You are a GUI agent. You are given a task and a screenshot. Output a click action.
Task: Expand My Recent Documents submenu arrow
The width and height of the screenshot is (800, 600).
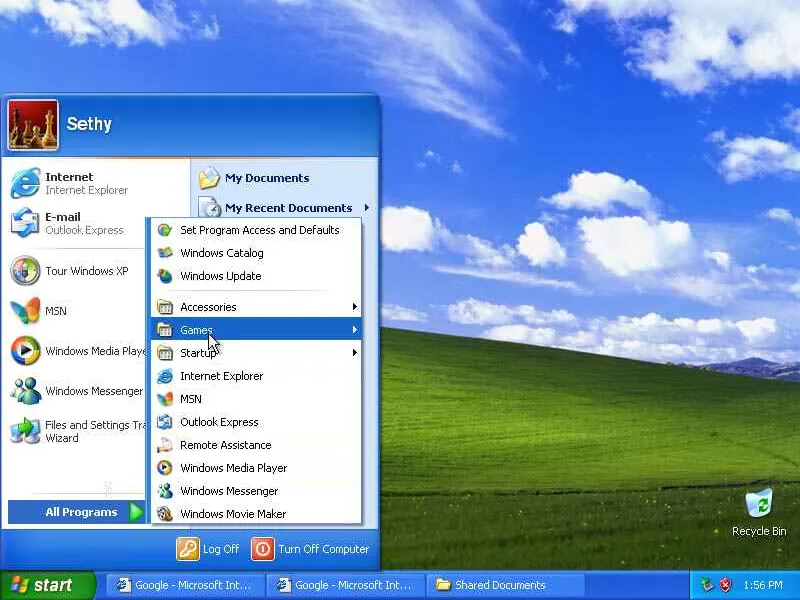[x=367, y=208]
